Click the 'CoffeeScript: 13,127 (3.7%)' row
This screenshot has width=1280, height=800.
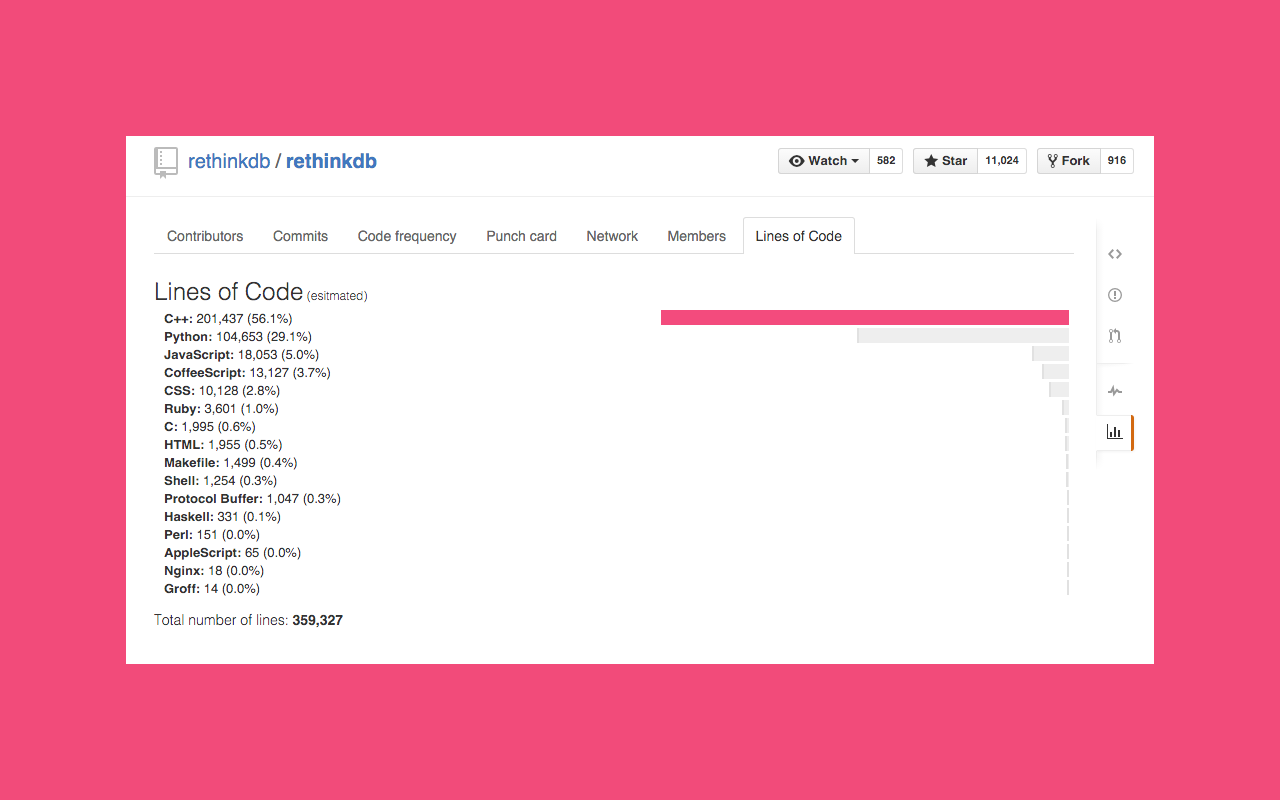click(247, 373)
